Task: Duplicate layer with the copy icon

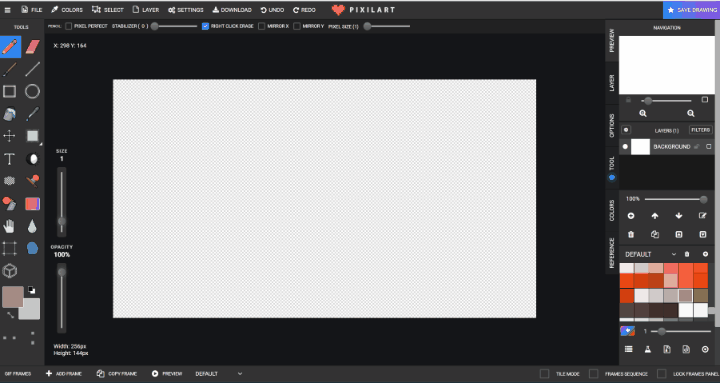Action: (655, 235)
